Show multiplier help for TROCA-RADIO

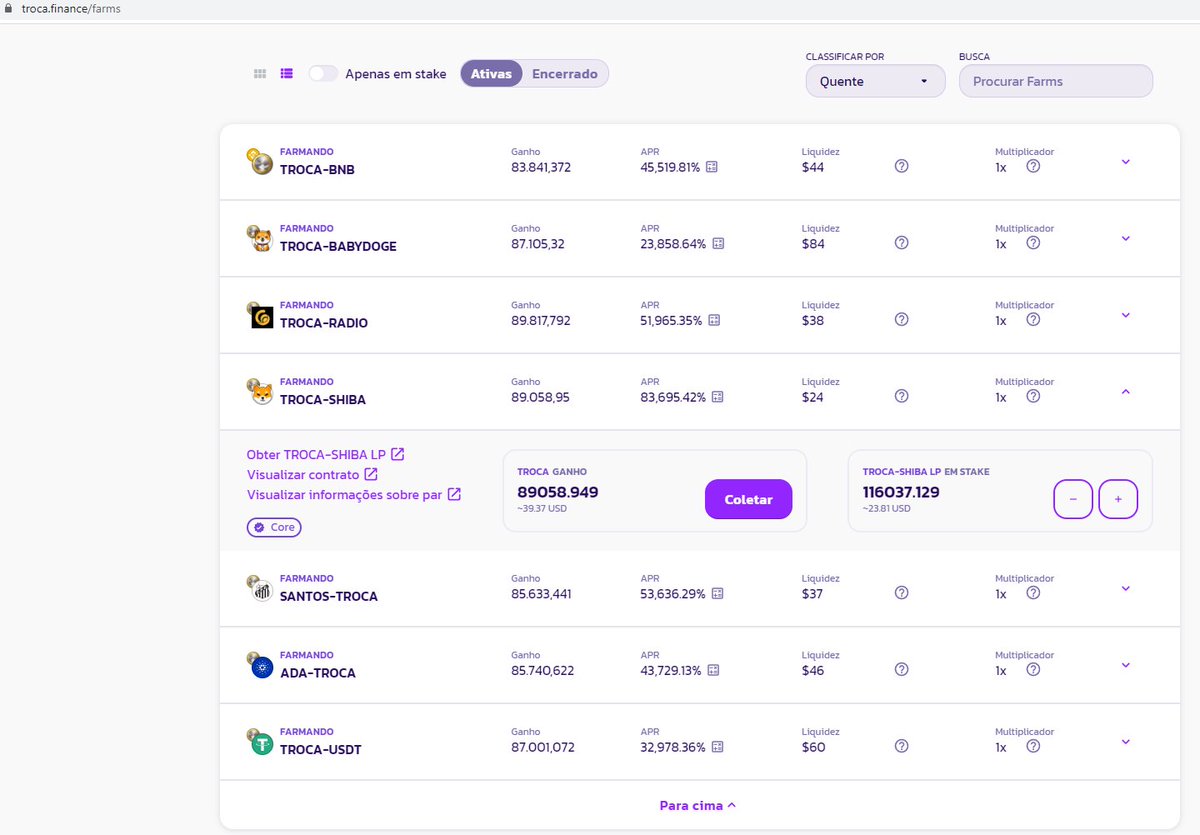pos(1033,319)
